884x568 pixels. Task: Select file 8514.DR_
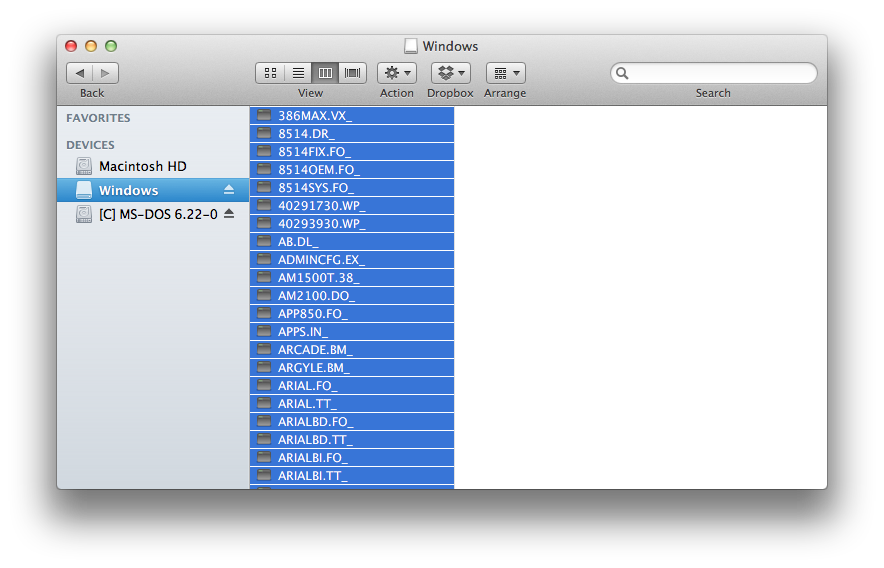352,134
